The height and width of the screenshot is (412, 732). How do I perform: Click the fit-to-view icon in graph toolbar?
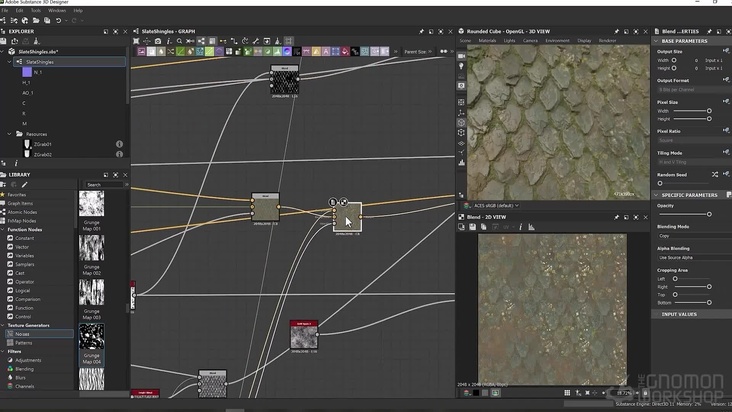click(x=136, y=41)
